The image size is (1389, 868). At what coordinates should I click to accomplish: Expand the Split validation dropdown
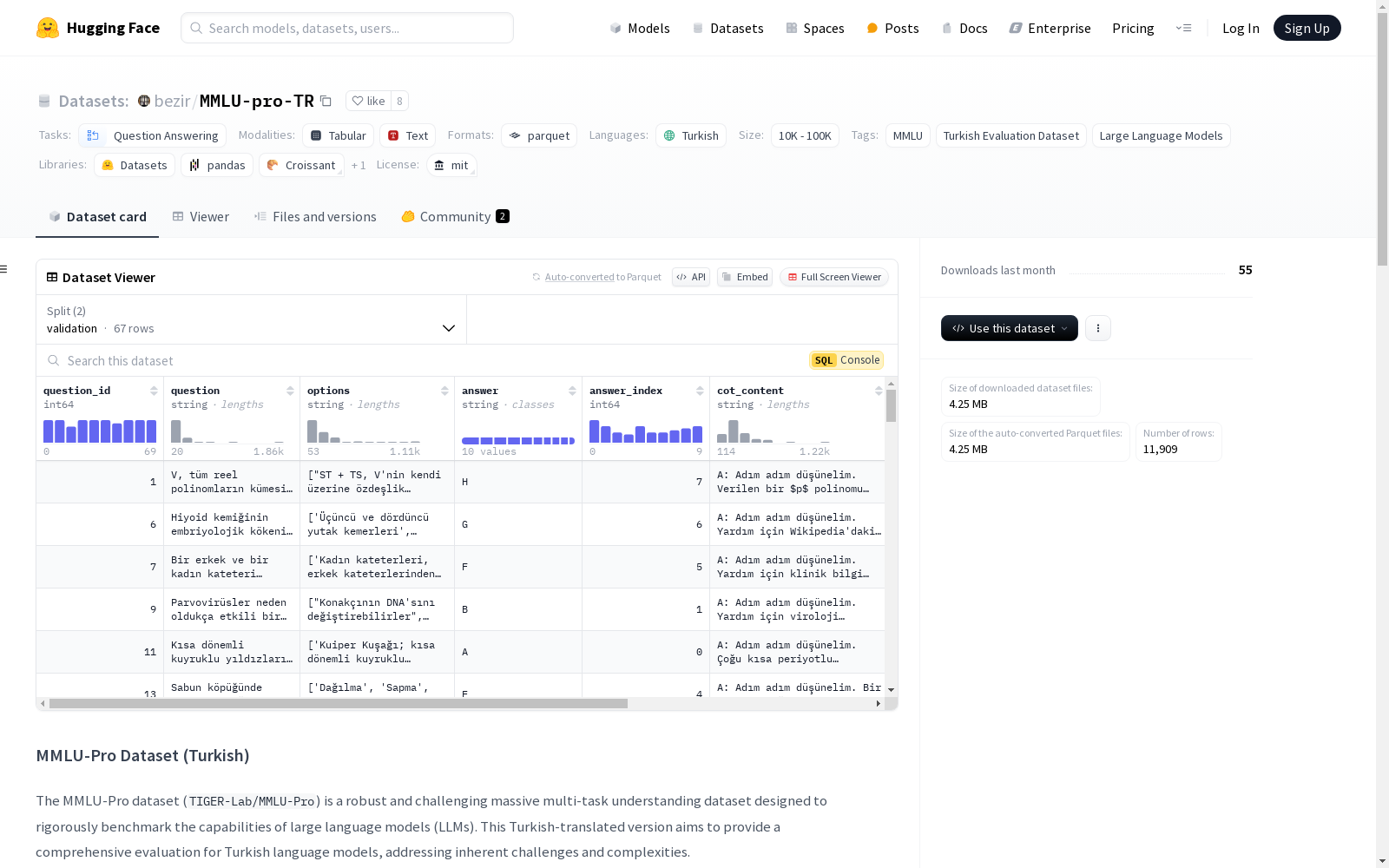tap(251, 319)
